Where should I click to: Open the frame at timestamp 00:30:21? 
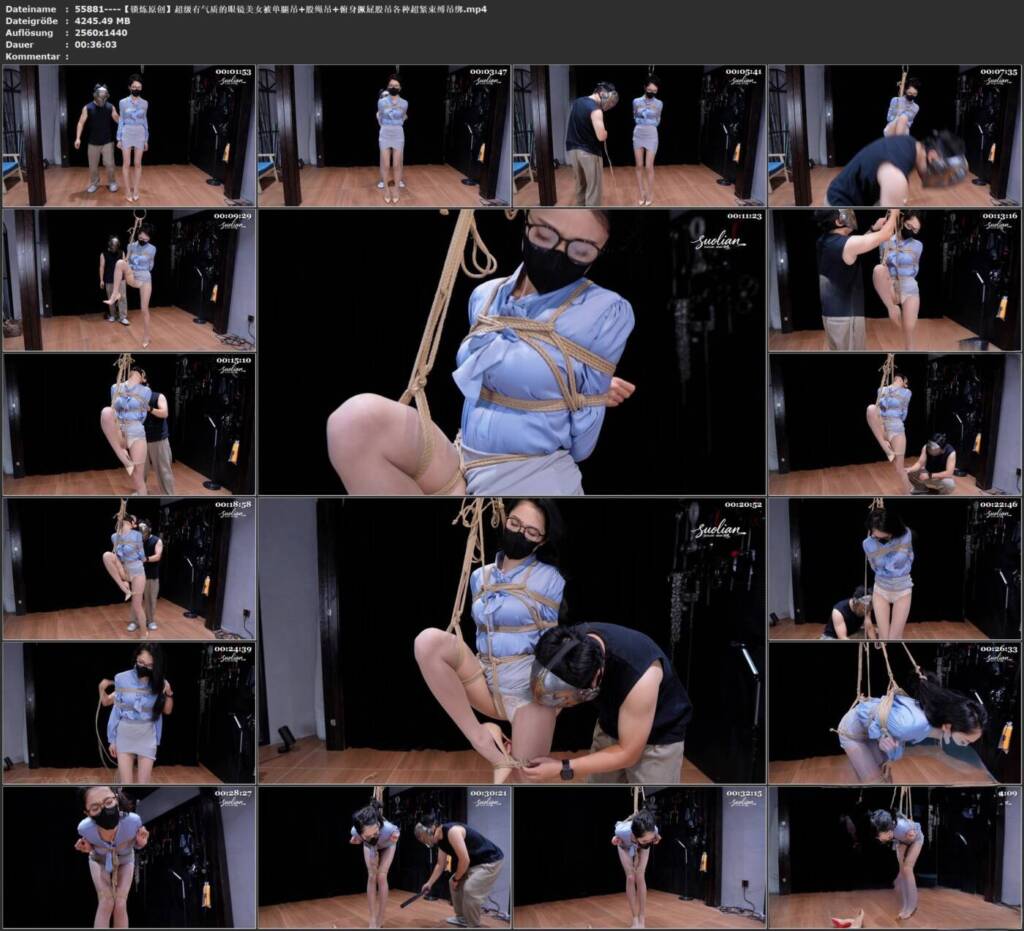[x=384, y=857]
